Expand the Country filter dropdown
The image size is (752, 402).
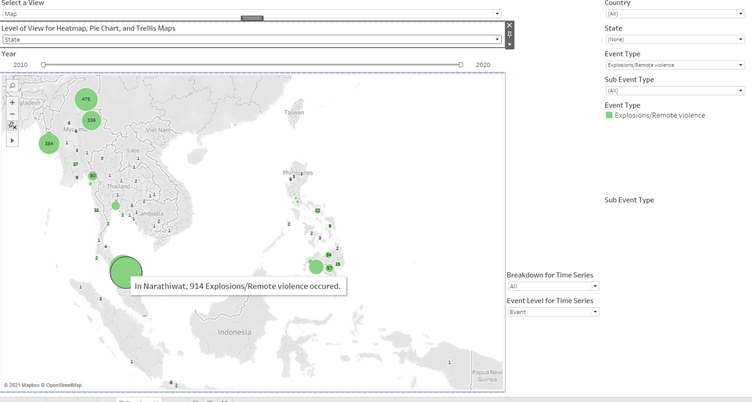point(674,14)
